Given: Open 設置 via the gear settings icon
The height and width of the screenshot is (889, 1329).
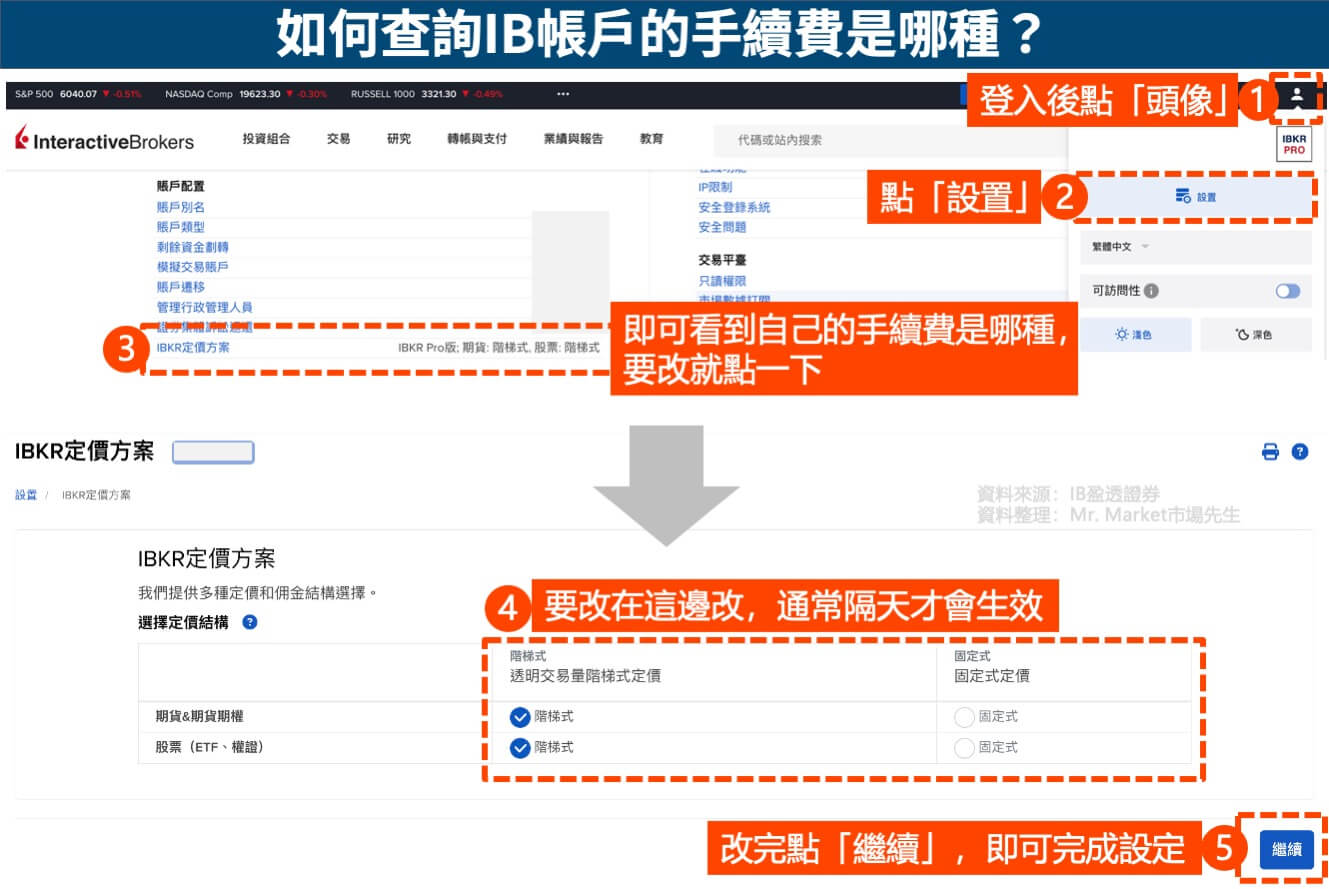Looking at the screenshot, I should 1196,196.
